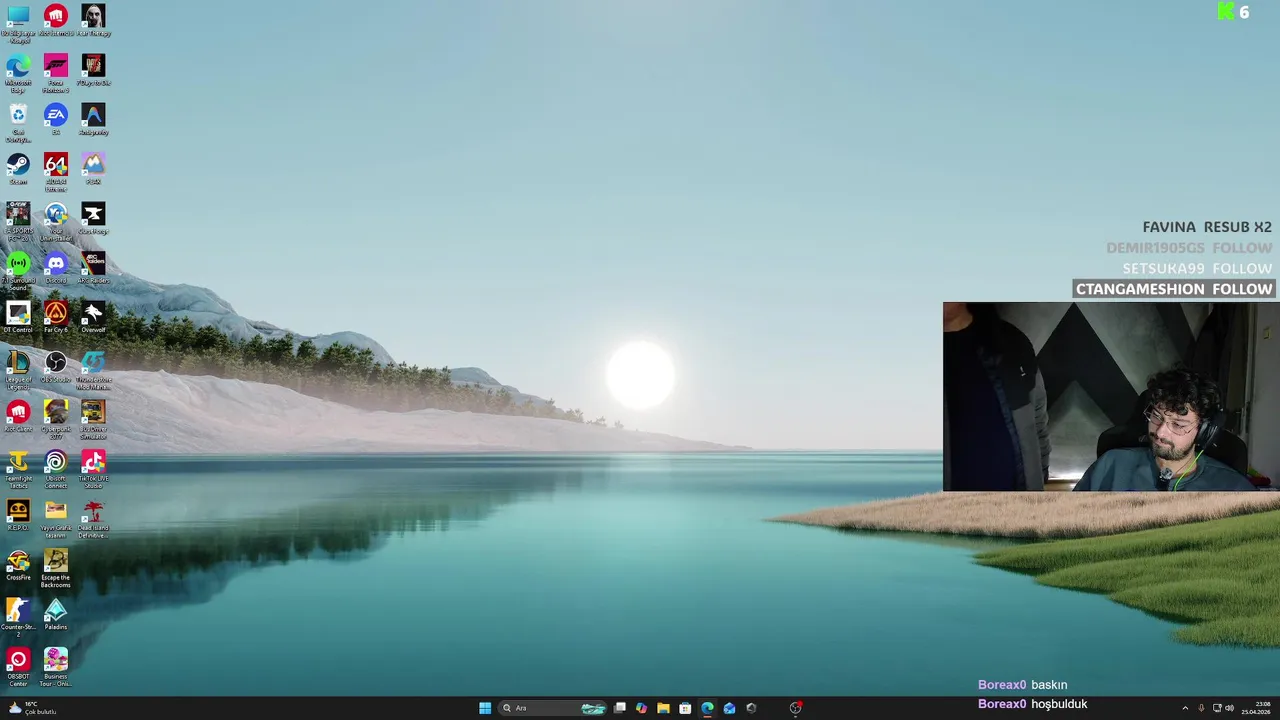Open the Steam desktop shortcut
Viewport: 1280px width, 720px height.
click(x=18, y=168)
